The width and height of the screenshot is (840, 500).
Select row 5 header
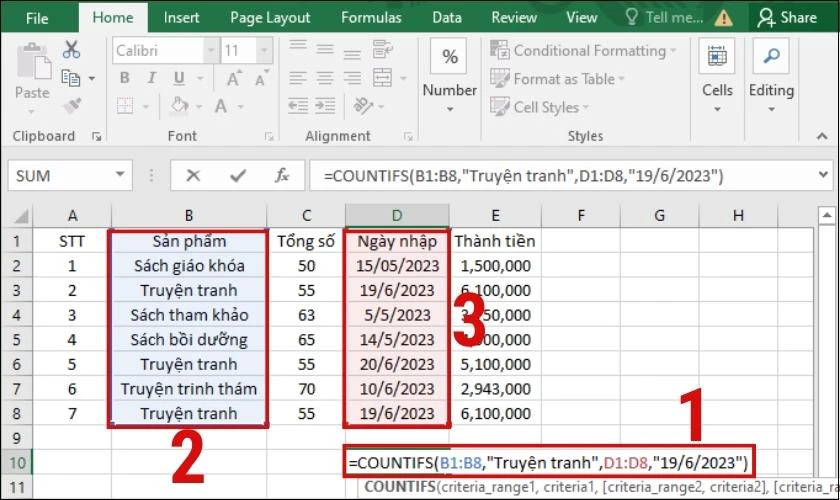click(17, 340)
